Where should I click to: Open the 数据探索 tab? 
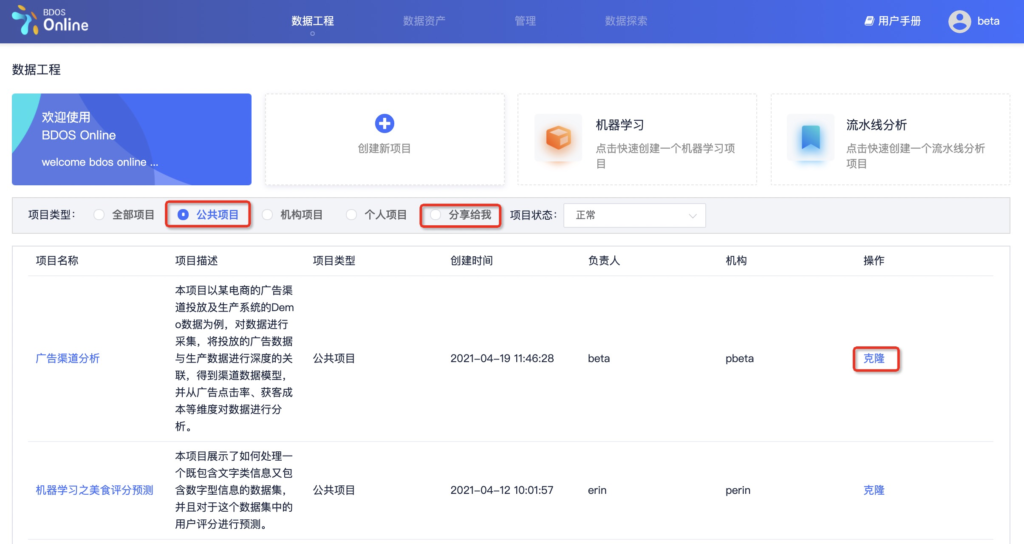pos(626,21)
